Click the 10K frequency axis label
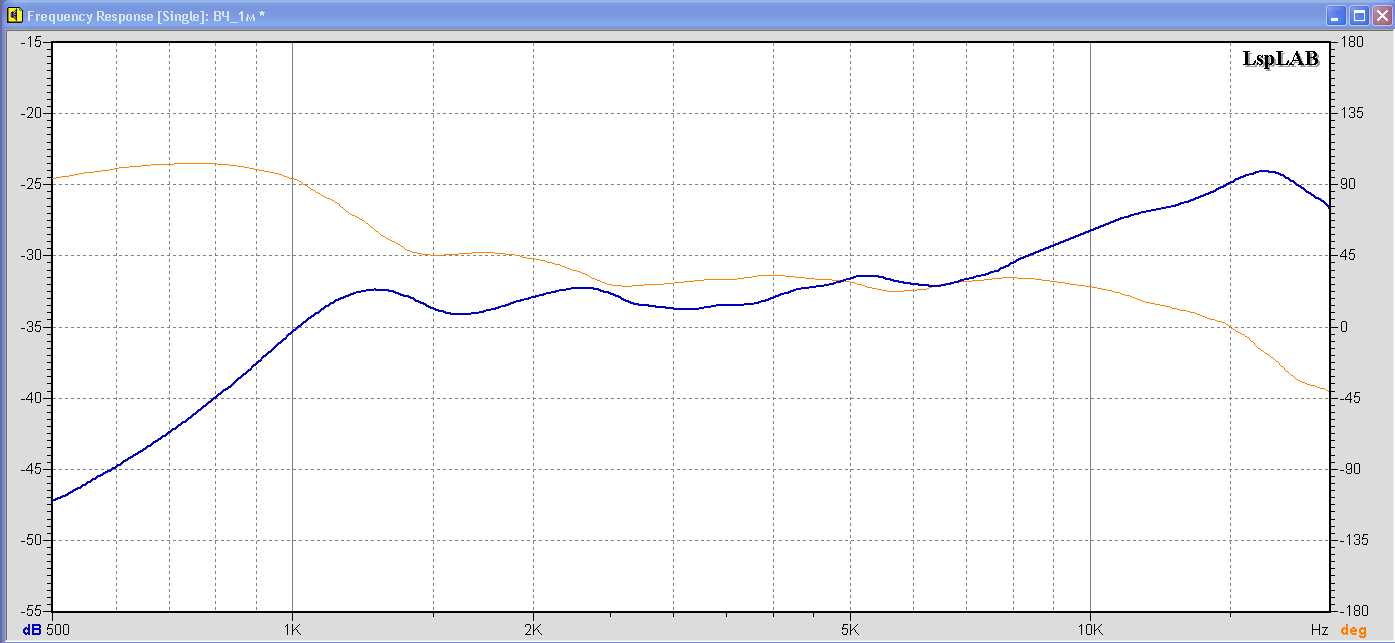Viewport: 1395px width, 643px height. pyautogui.click(x=1089, y=630)
